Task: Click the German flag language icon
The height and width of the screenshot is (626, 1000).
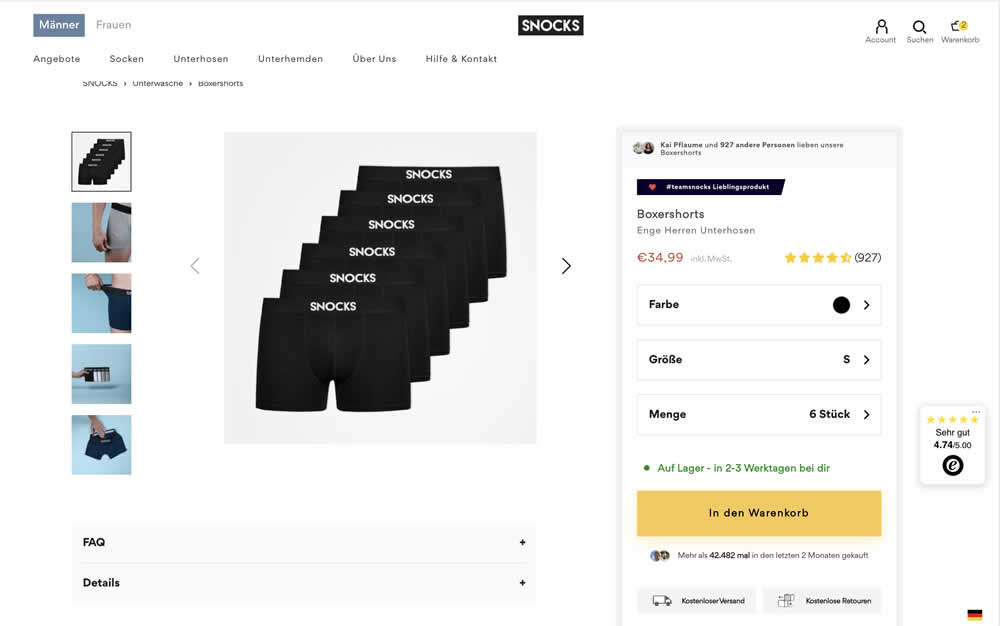Action: pos(974,615)
